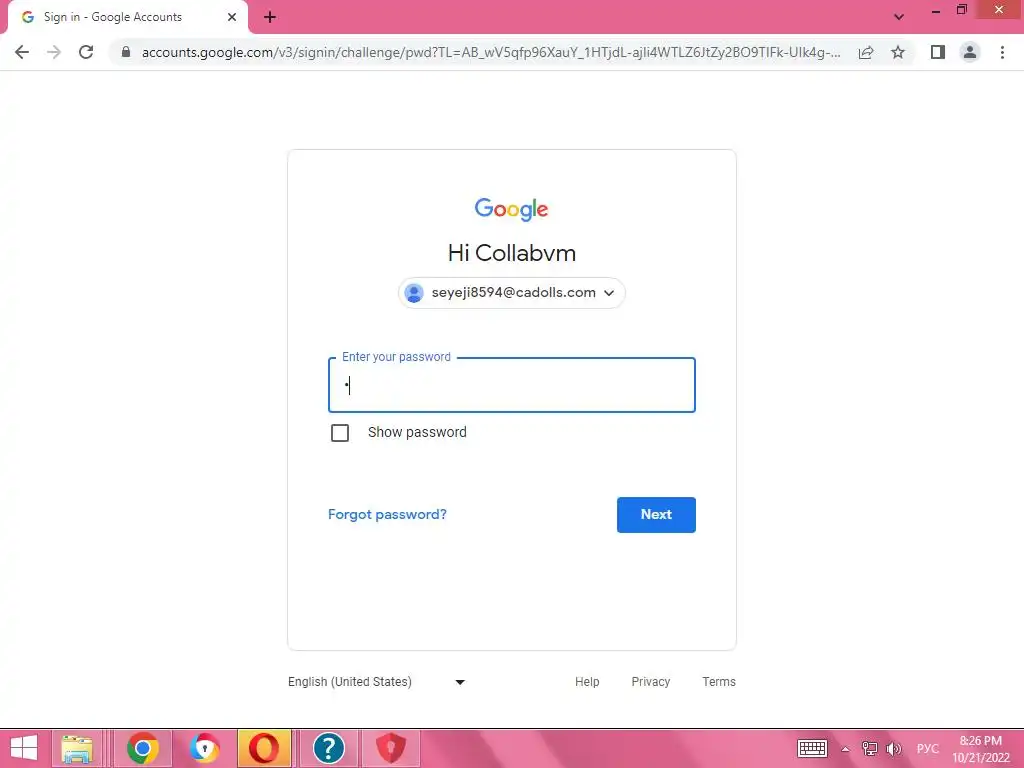Go back using Chrome's back arrow
The height and width of the screenshot is (768, 1024).
[x=22, y=52]
